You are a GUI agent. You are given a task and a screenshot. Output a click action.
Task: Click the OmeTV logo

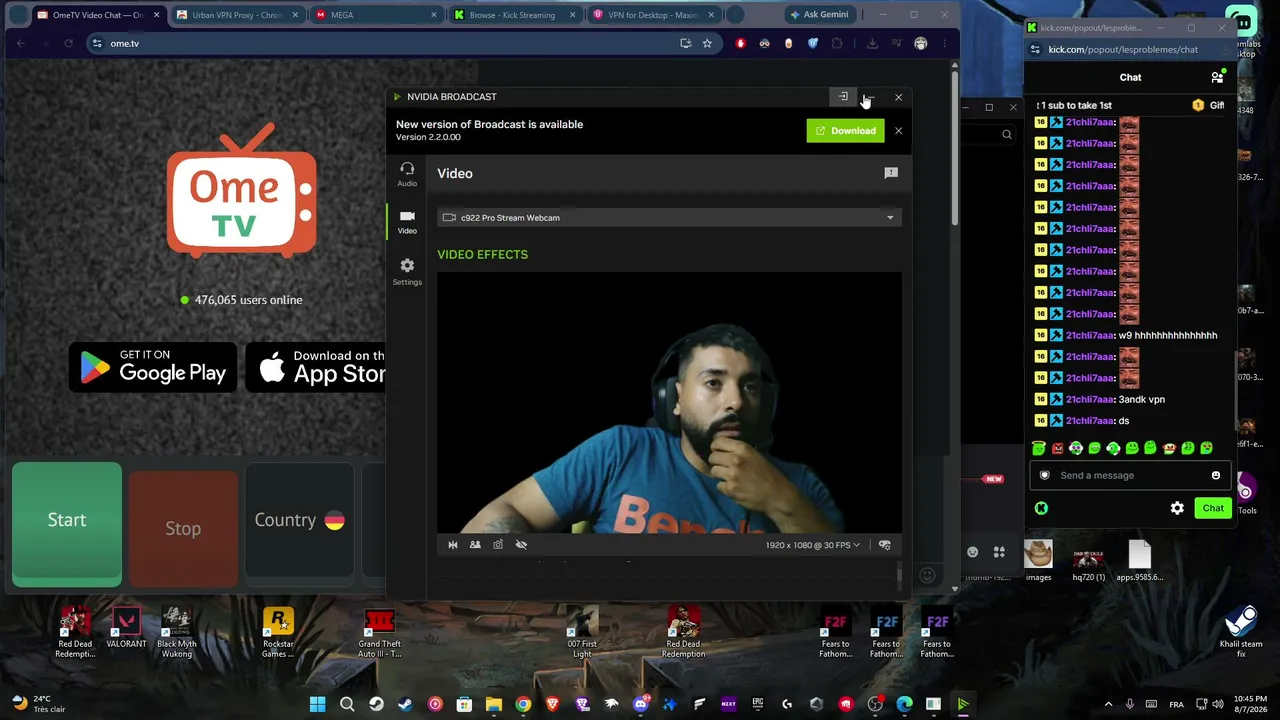coord(242,190)
